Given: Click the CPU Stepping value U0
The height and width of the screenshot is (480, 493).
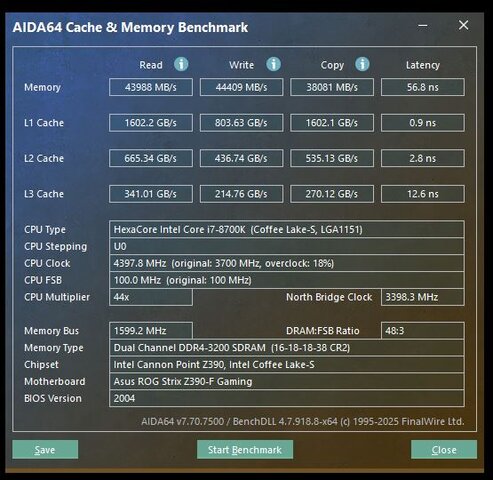Looking at the screenshot, I should [287, 246].
